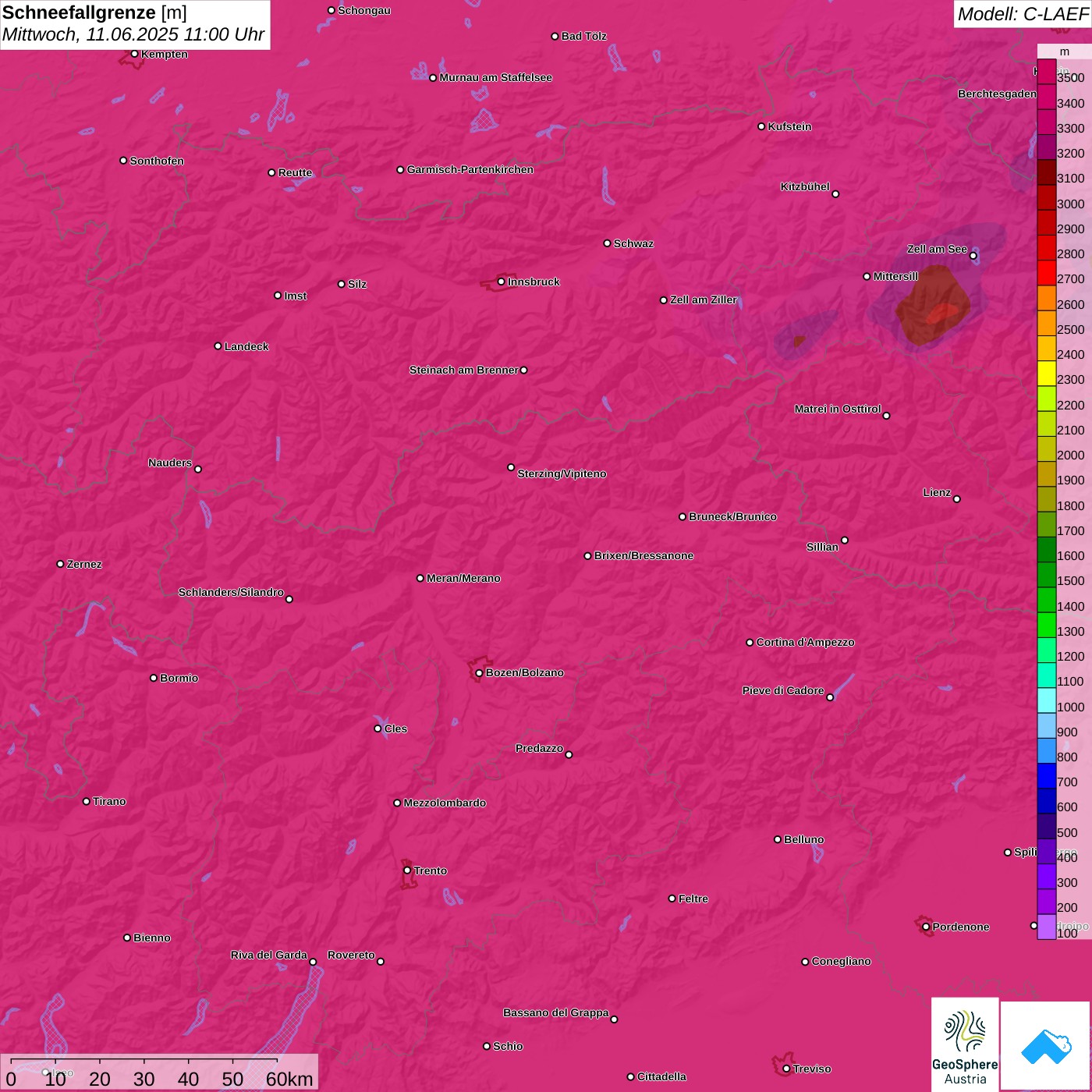Click the "0" mark on the scale bar
The image size is (1092, 1092).
pos(10,1079)
